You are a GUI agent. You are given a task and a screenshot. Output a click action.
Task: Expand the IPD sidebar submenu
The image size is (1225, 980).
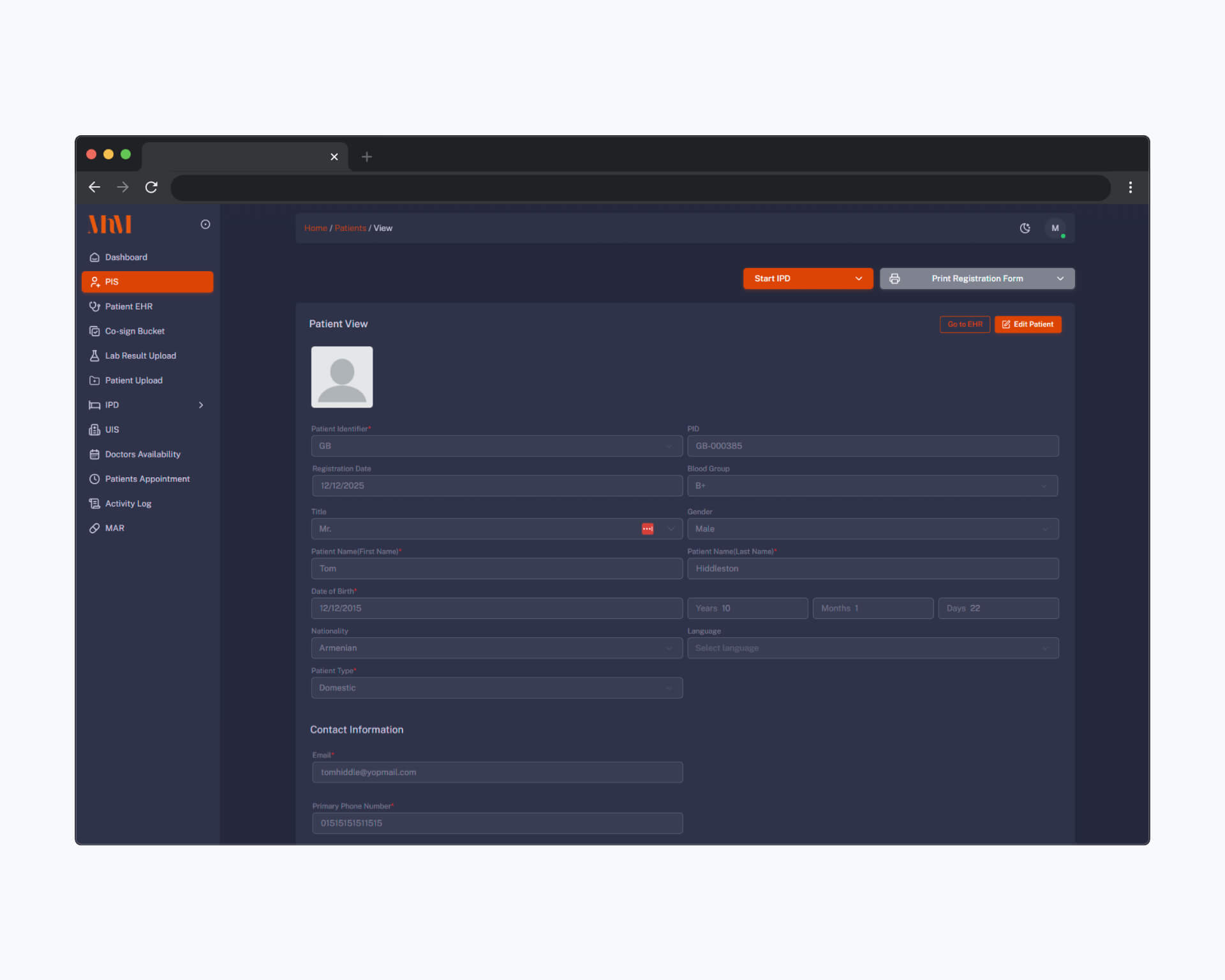tap(201, 405)
